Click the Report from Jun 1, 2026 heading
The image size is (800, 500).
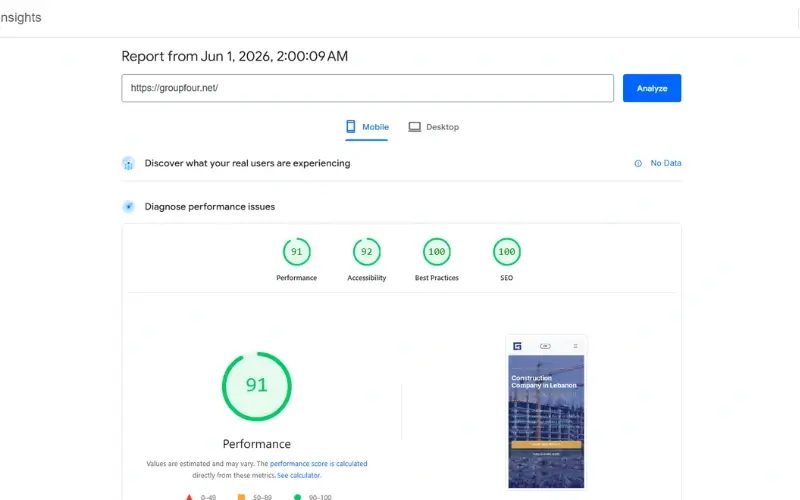pyautogui.click(x=235, y=56)
